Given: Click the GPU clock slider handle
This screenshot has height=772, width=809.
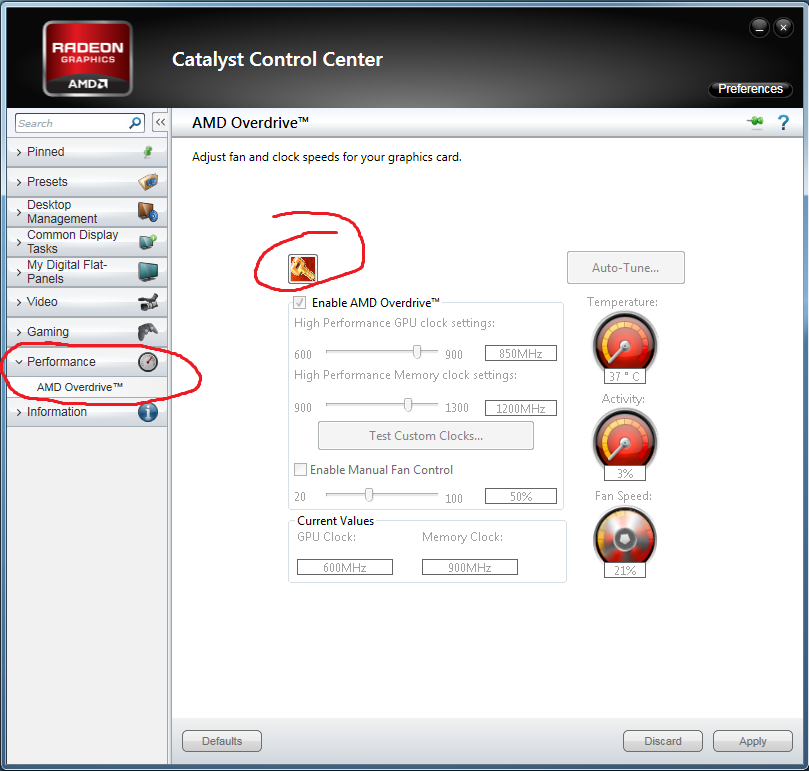Looking at the screenshot, I should [x=417, y=352].
